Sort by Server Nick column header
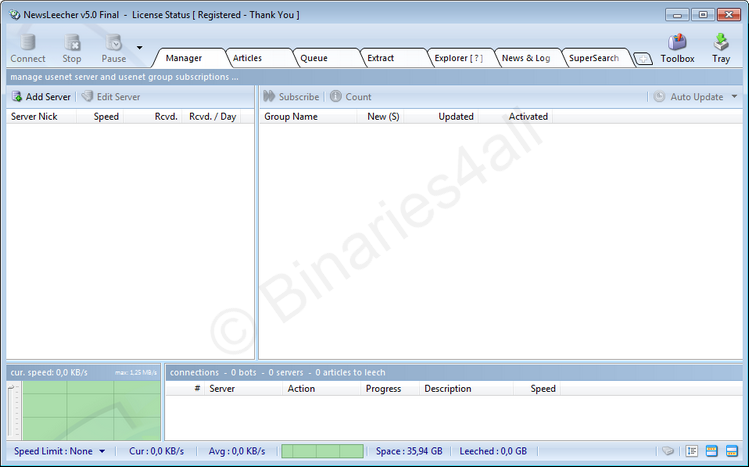The width and height of the screenshot is (749, 467). (41, 117)
